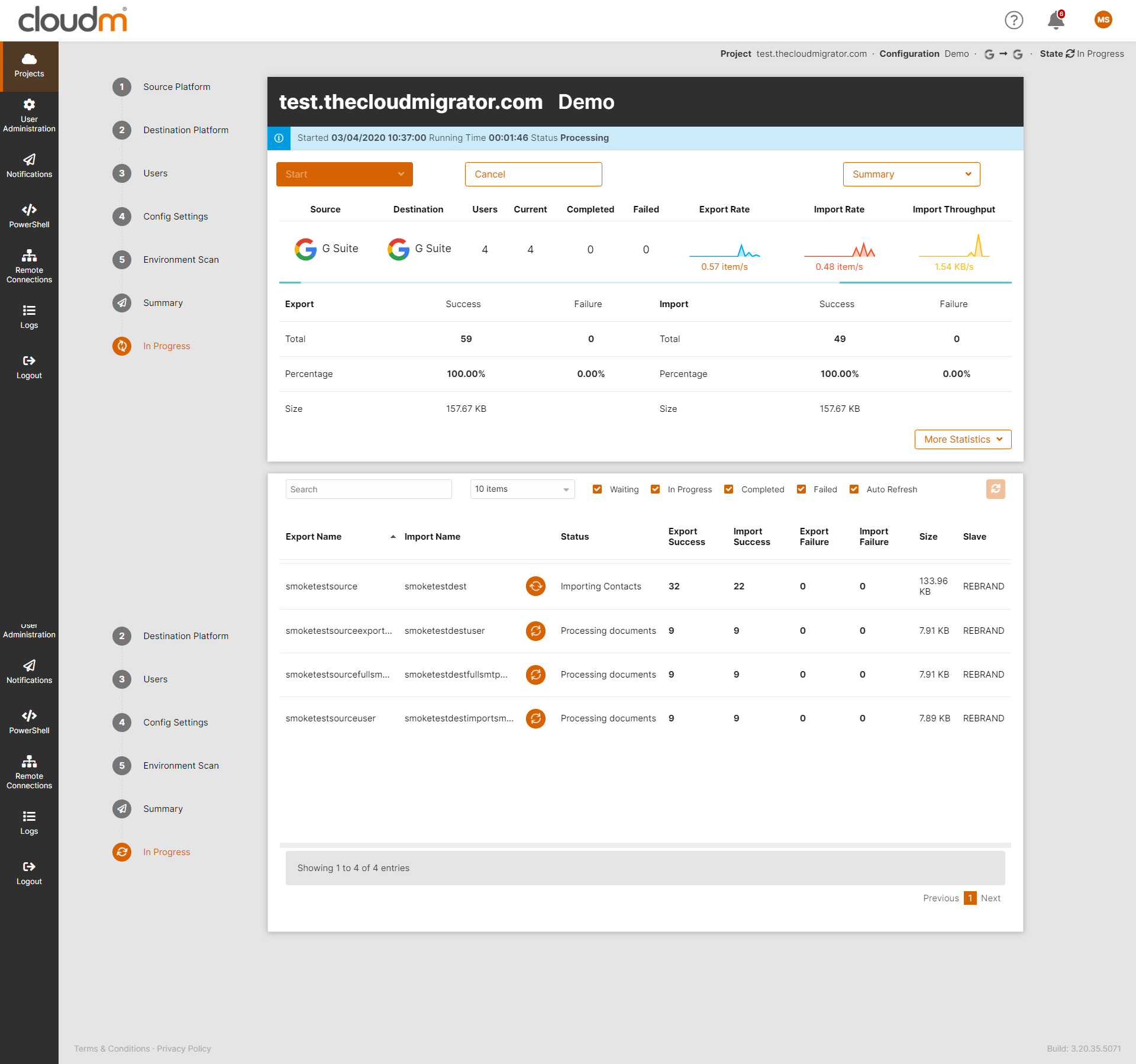Toggle the Completed filter checkbox
Image resolution: width=1136 pixels, height=1064 pixels.
[x=728, y=489]
